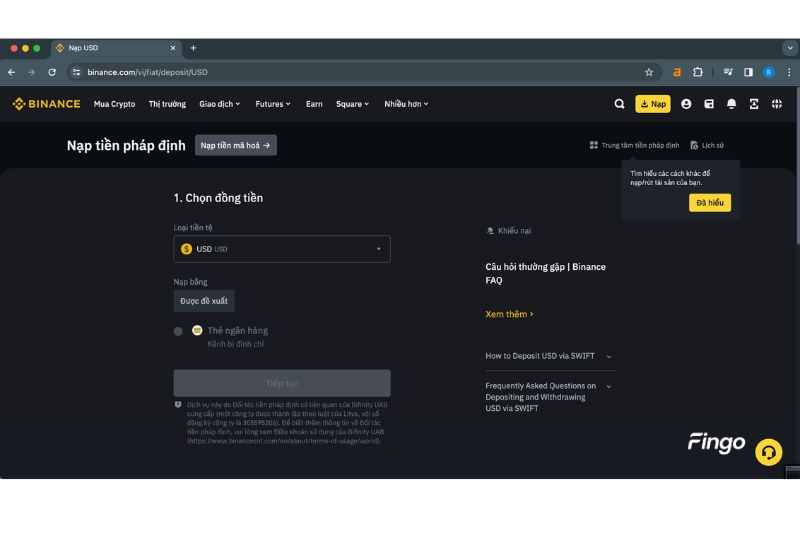The image size is (800, 533).
Task: Click the Tiếp tục continue button
Action: [282, 383]
